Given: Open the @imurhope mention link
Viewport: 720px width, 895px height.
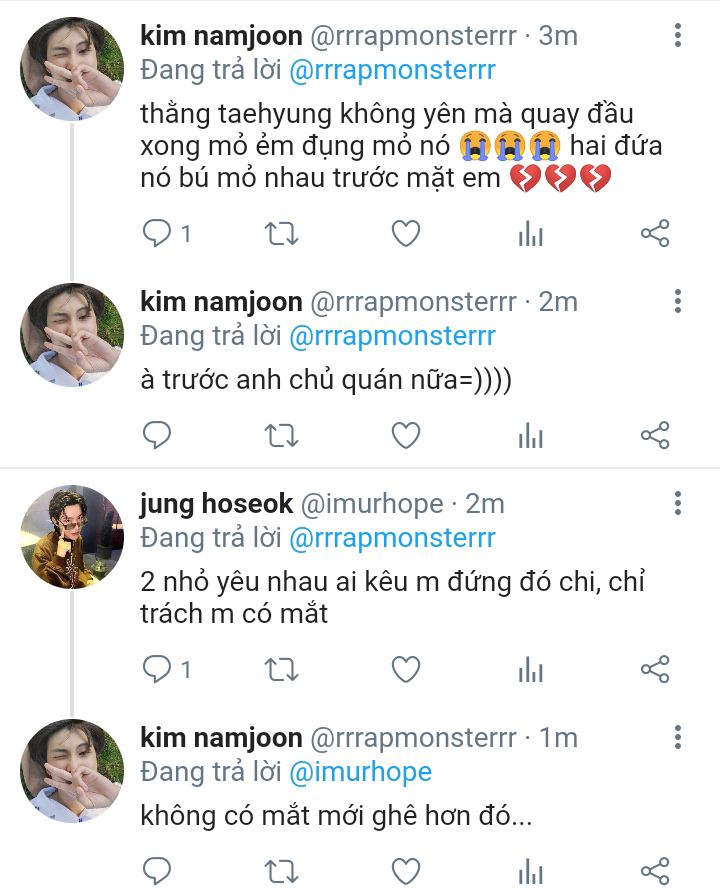Looking at the screenshot, I should pos(360,772).
